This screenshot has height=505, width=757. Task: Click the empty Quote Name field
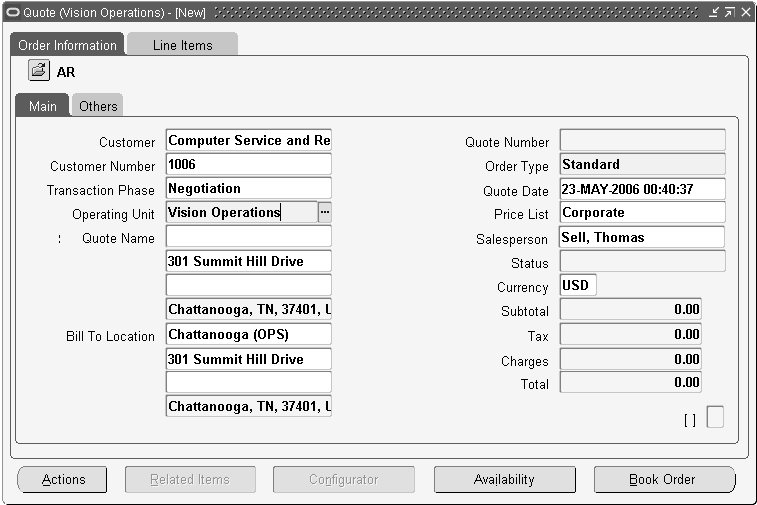click(249, 237)
